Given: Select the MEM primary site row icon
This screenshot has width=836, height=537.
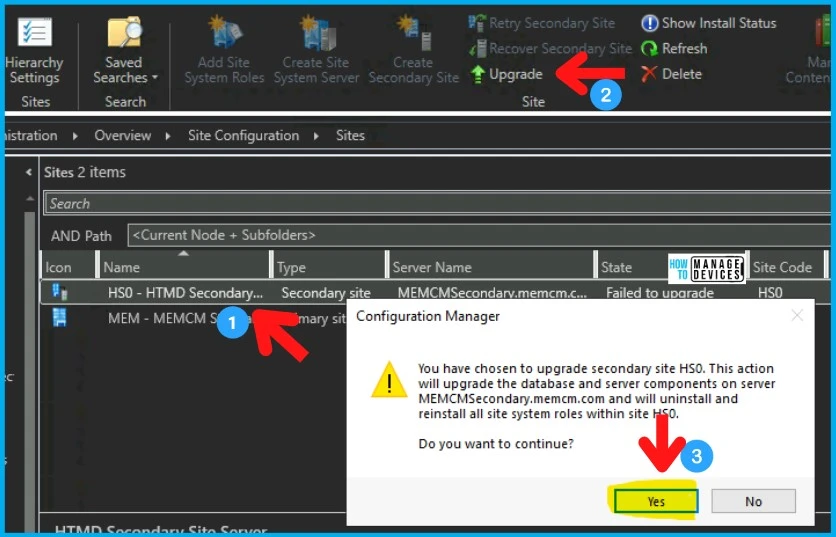Looking at the screenshot, I should coord(59,317).
